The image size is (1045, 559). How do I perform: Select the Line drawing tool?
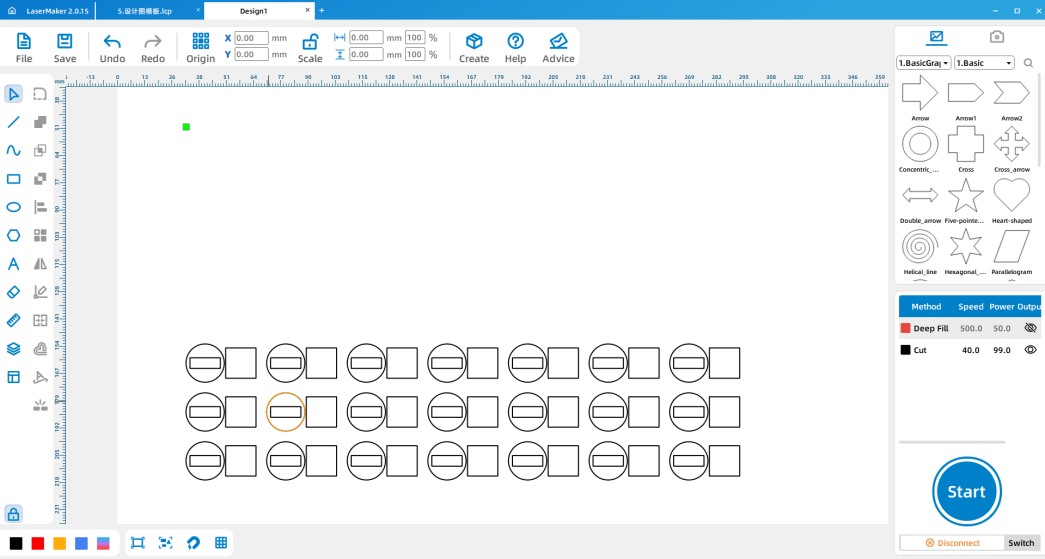click(x=13, y=122)
